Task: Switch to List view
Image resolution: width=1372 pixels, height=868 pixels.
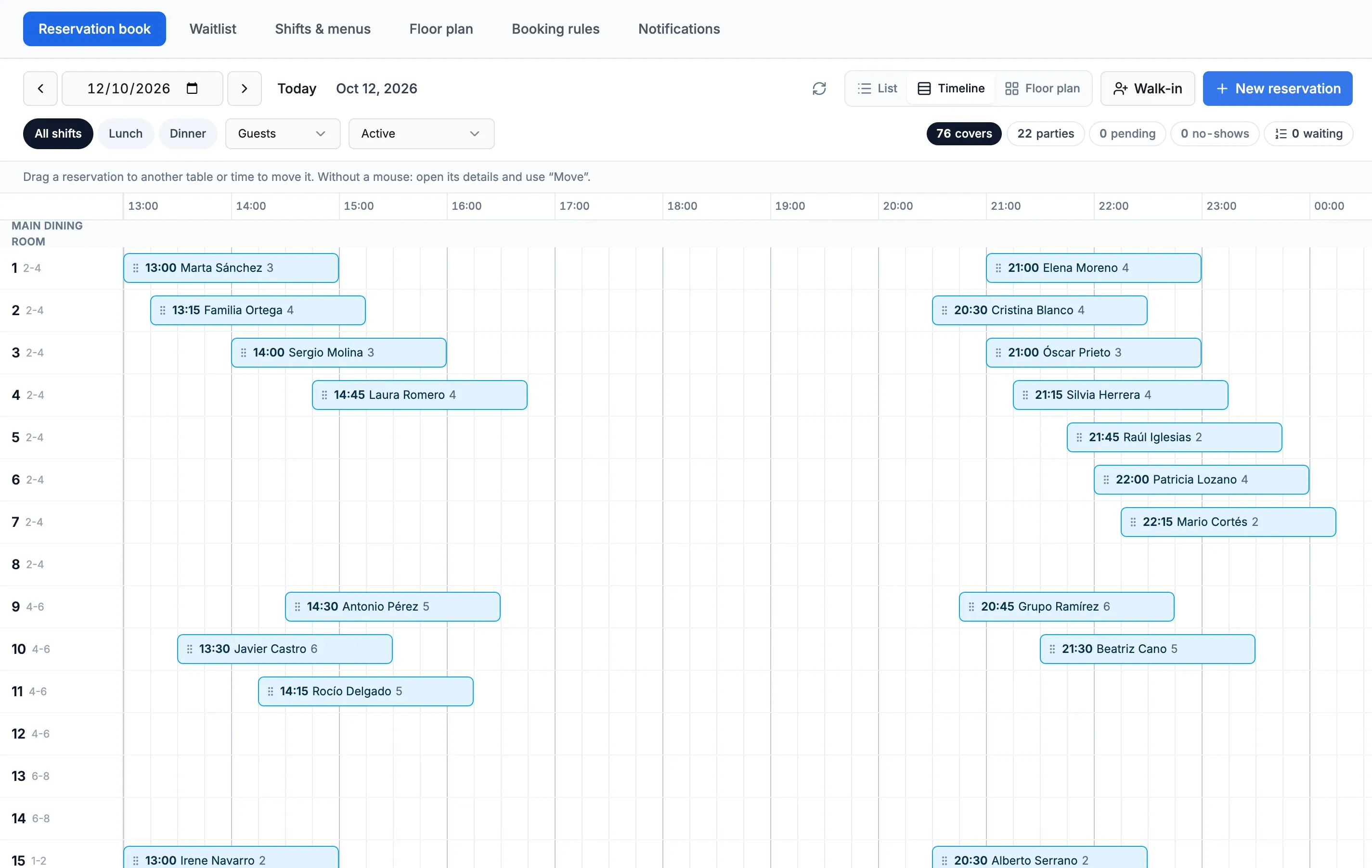Action: click(x=878, y=88)
